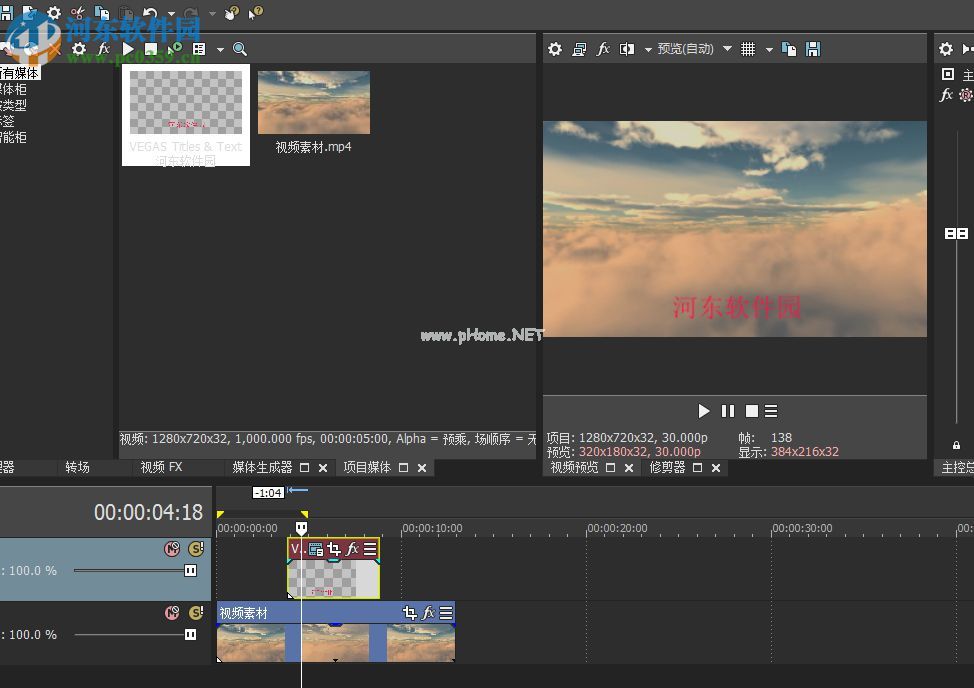Expand the Views dropdown arrow in Project Media
The height and width of the screenshot is (688, 974).
coord(220,49)
